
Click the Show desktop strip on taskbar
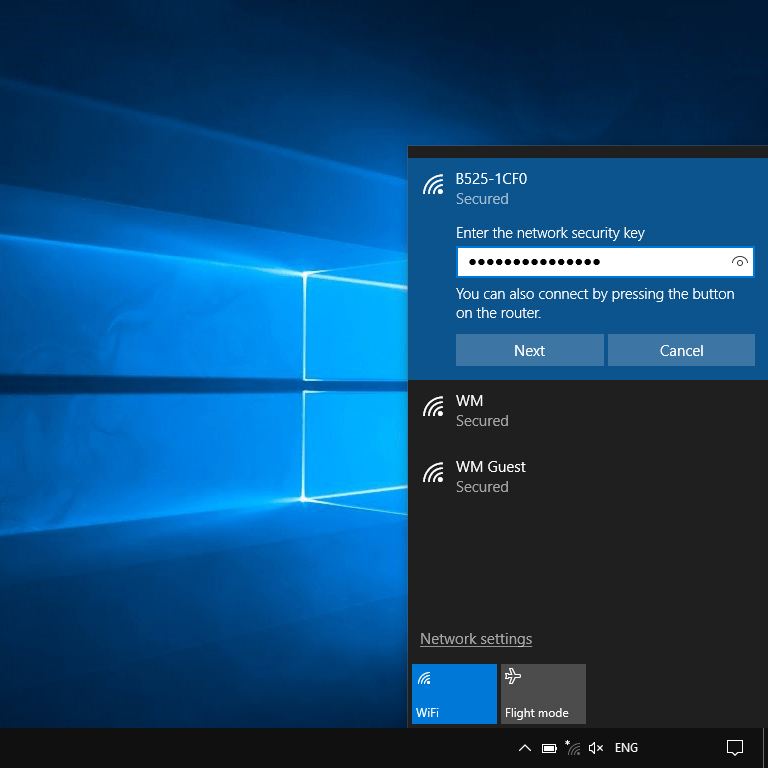click(x=765, y=748)
